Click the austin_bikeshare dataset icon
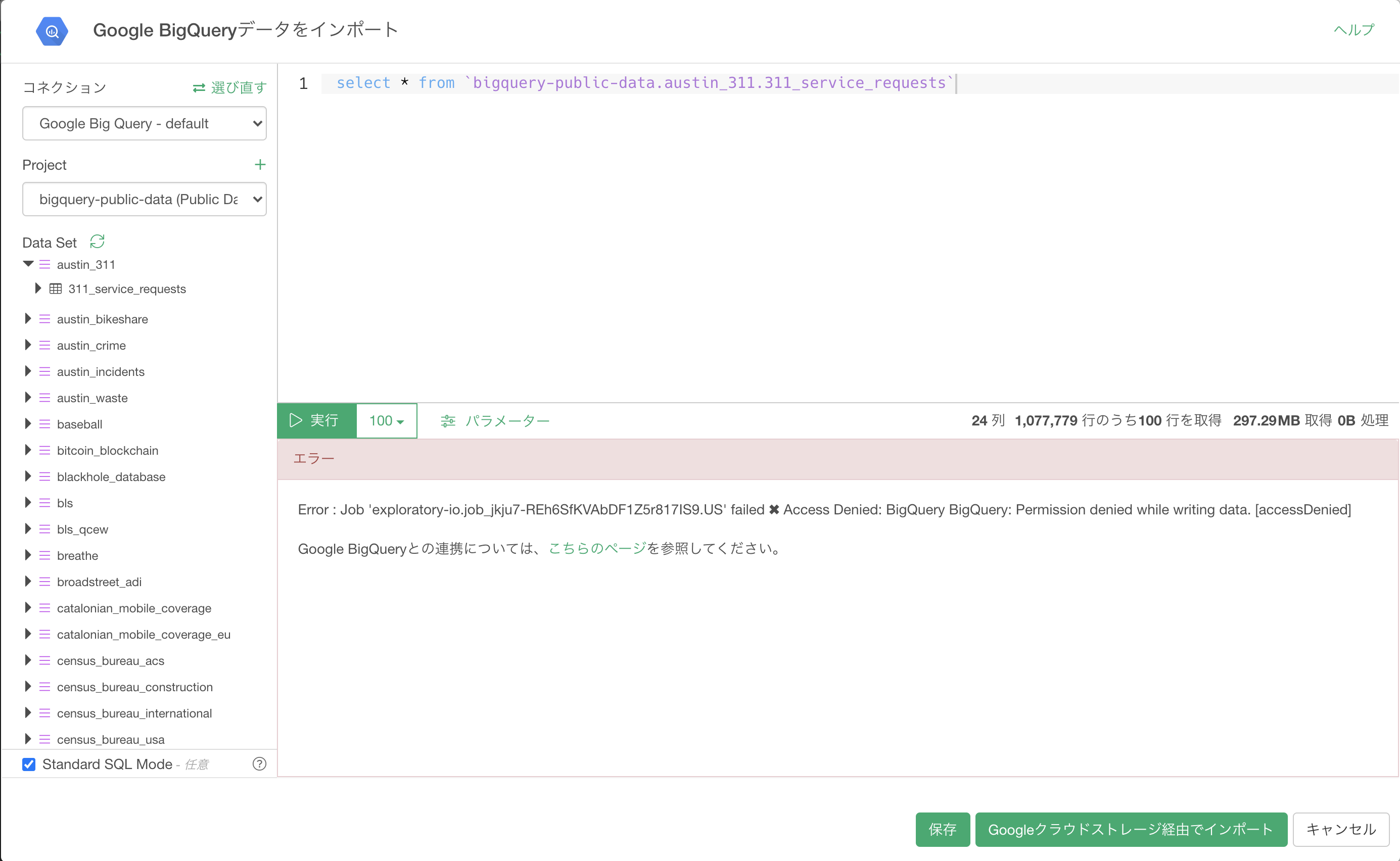Viewport: 1400px width, 861px height. tap(45, 319)
